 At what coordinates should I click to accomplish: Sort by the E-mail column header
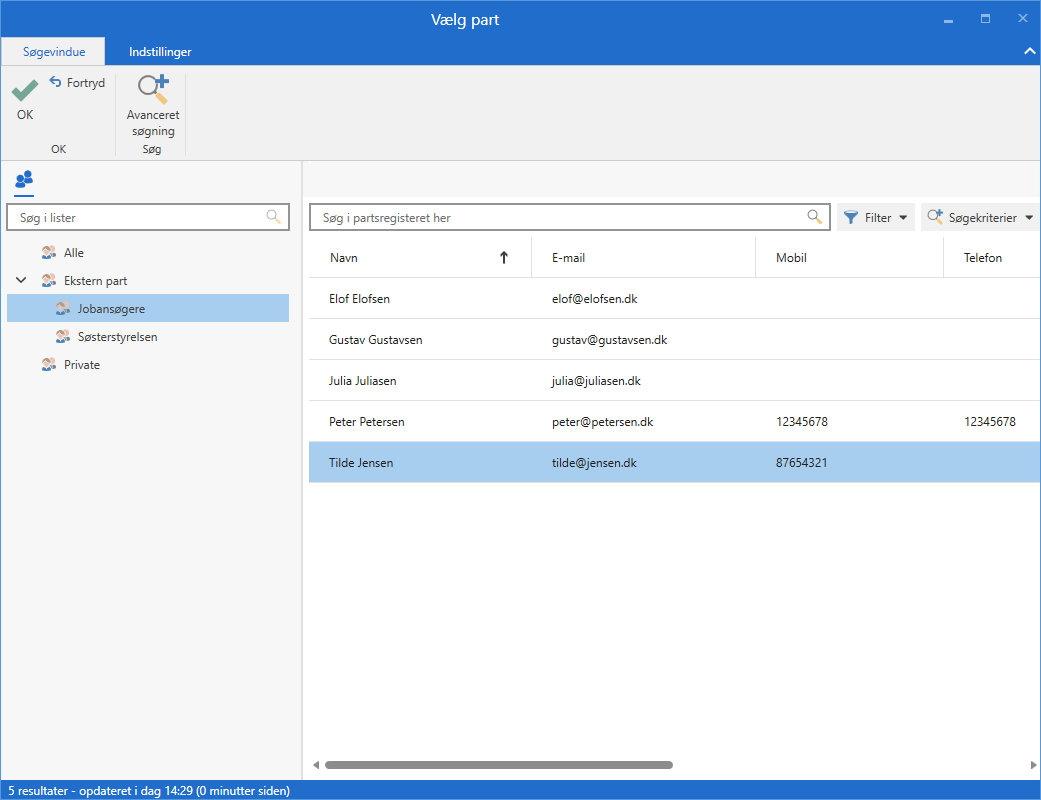point(643,258)
